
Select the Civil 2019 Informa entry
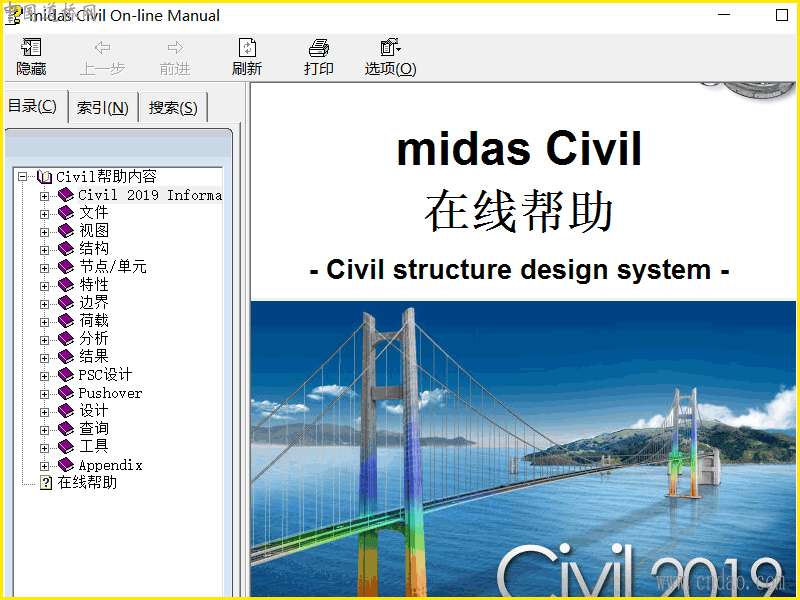tap(150, 195)
